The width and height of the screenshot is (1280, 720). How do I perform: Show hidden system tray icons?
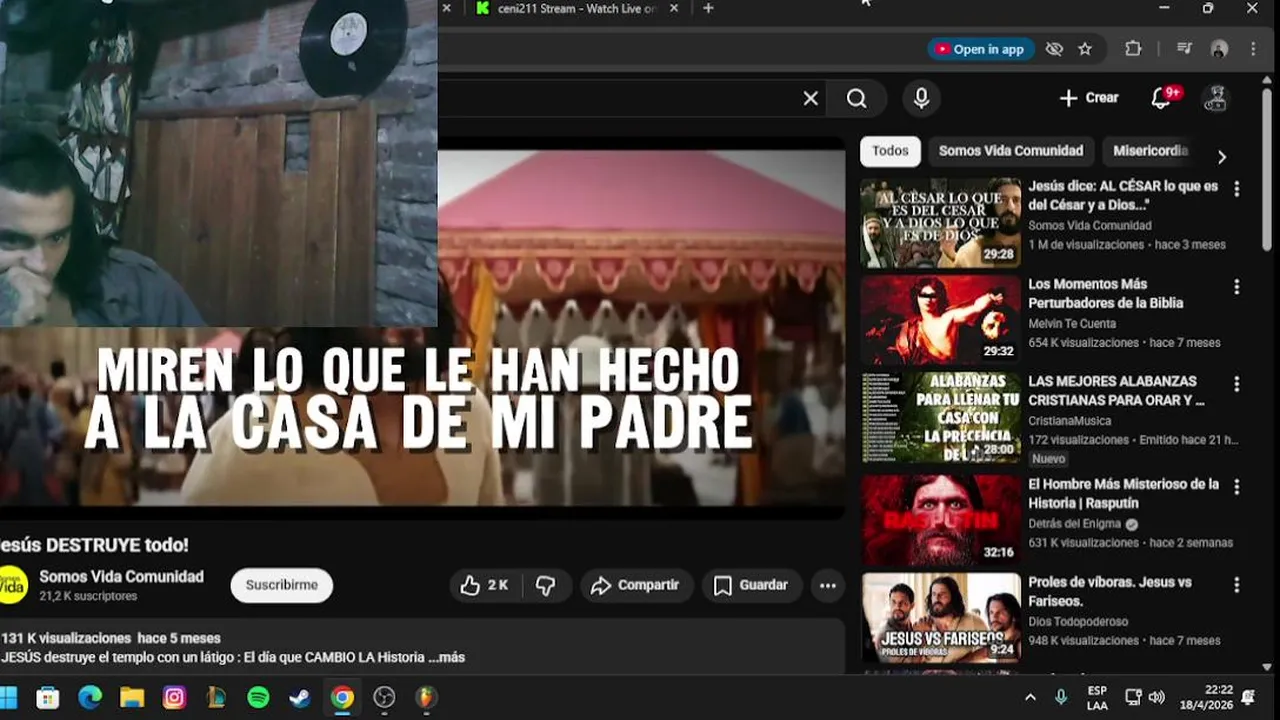(1030, 697)
